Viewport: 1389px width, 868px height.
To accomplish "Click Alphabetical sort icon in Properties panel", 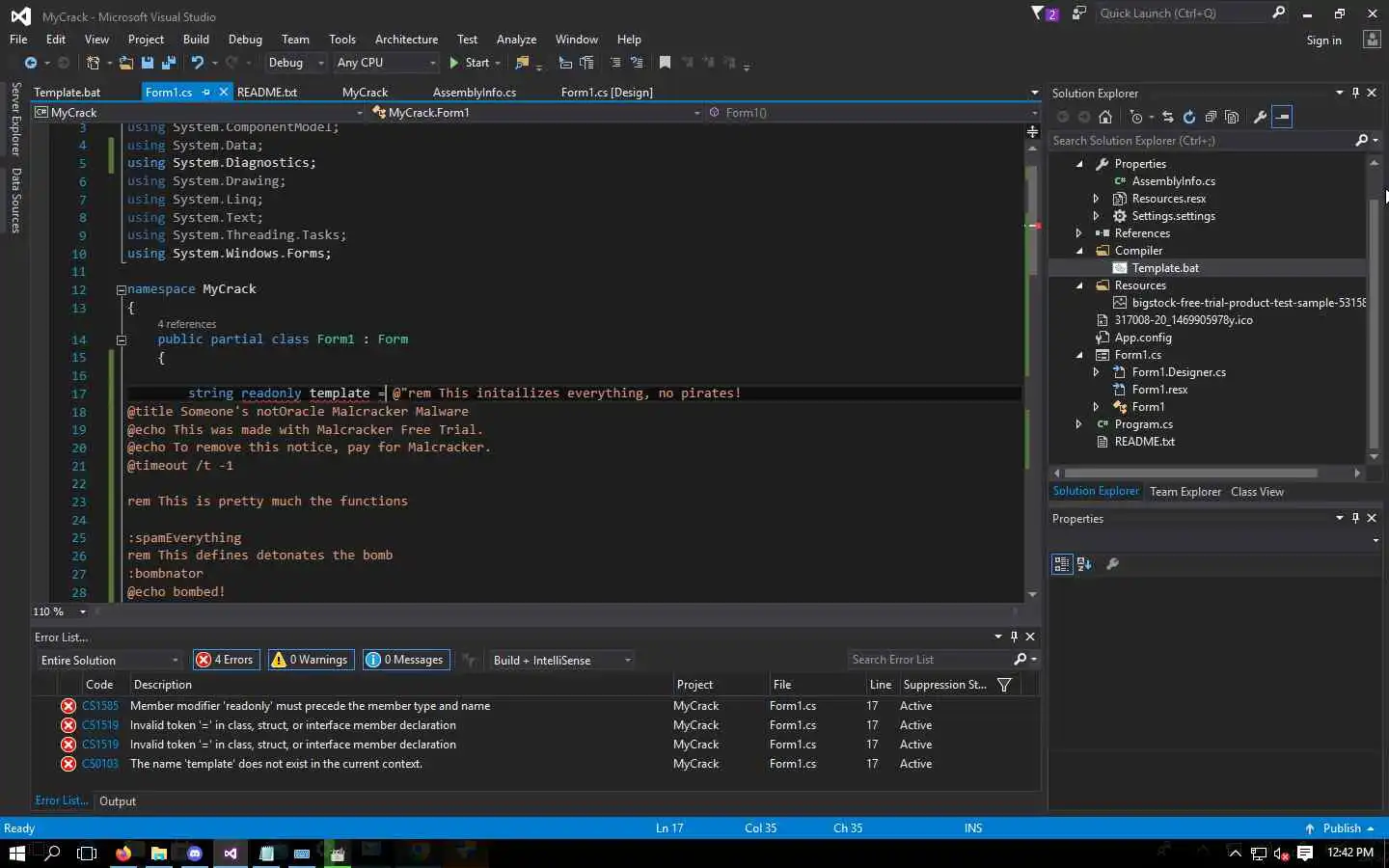I will 1084,564.
